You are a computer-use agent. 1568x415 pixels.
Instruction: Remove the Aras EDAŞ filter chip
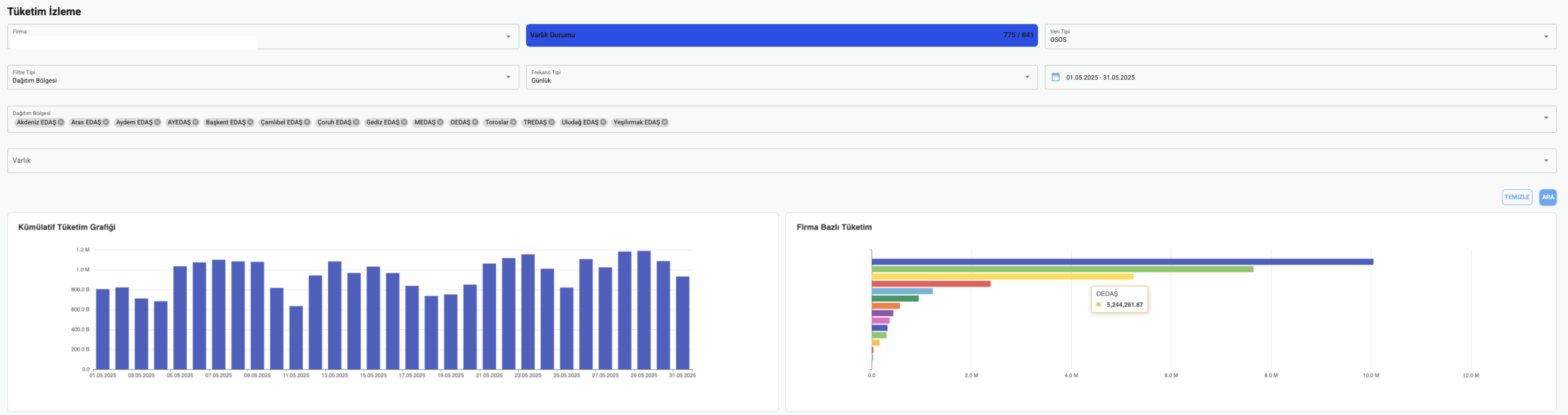coord(106,122)
